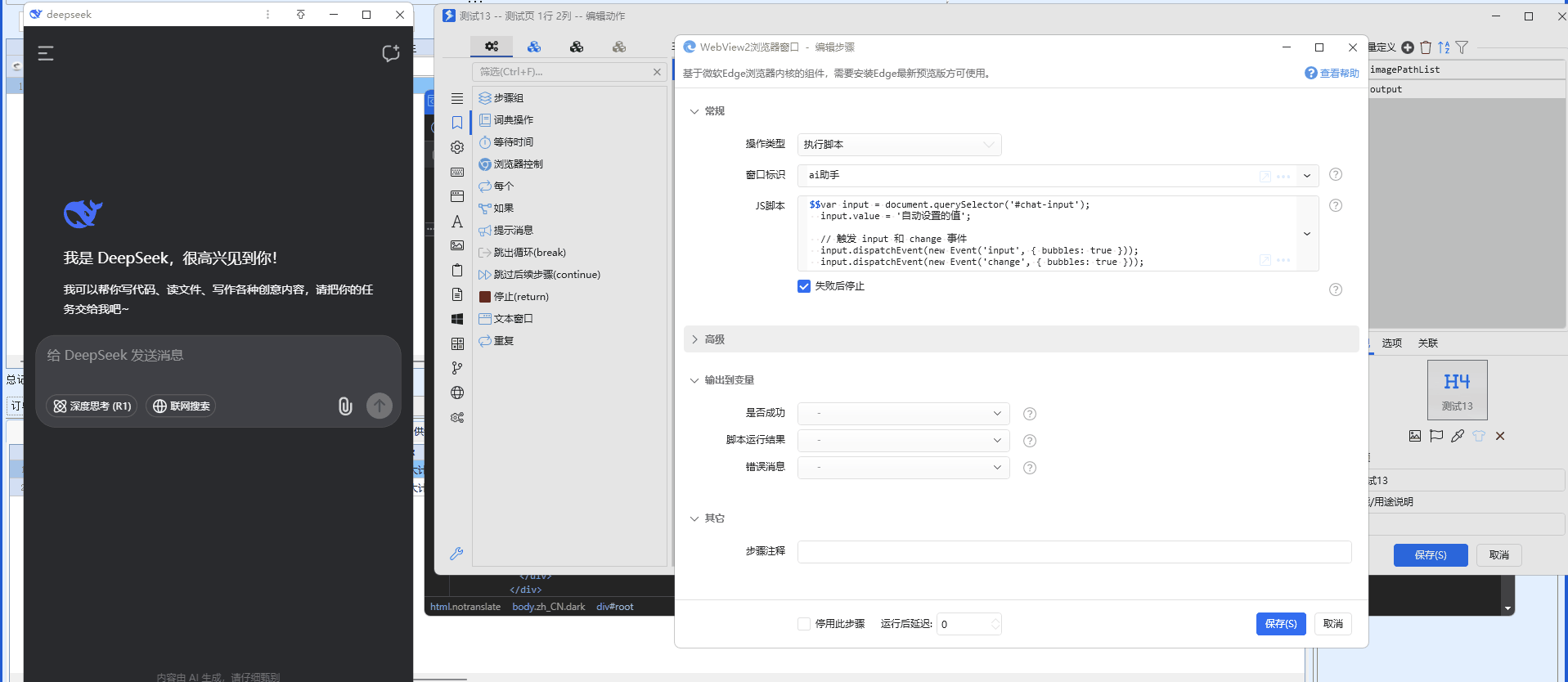This screenshot has height=682, width=1568.
Task: Expand the 高级 section
Action: [x=1021, y=339]
